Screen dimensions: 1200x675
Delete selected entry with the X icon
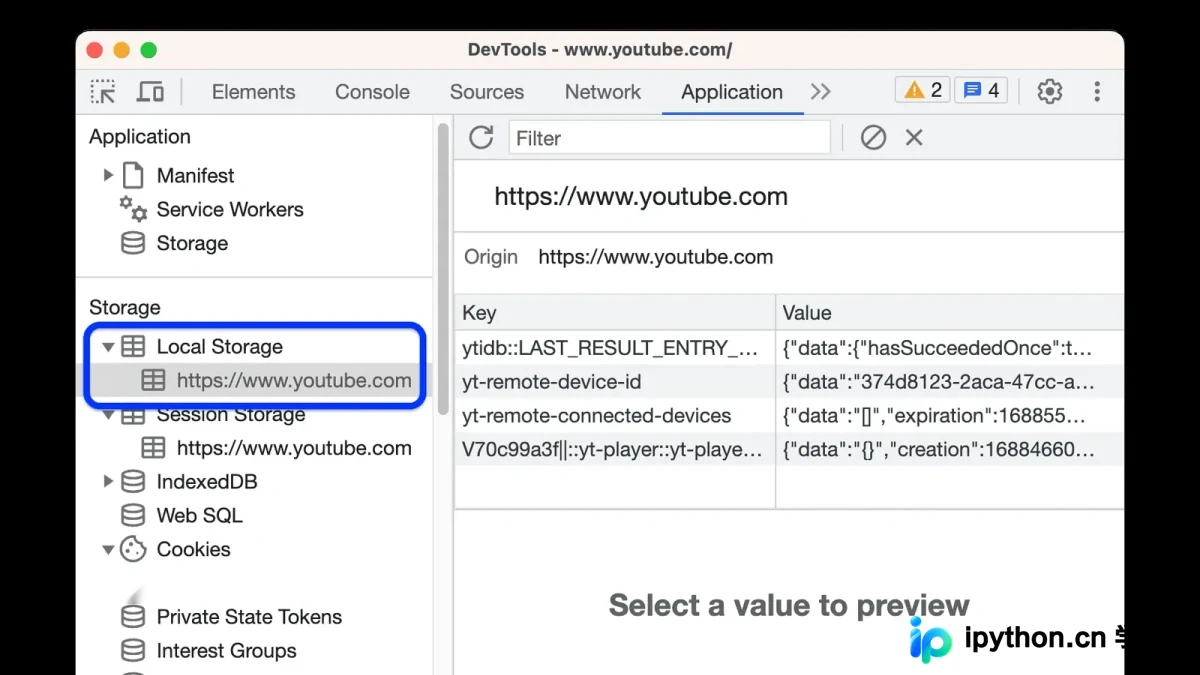click(914, 137)
